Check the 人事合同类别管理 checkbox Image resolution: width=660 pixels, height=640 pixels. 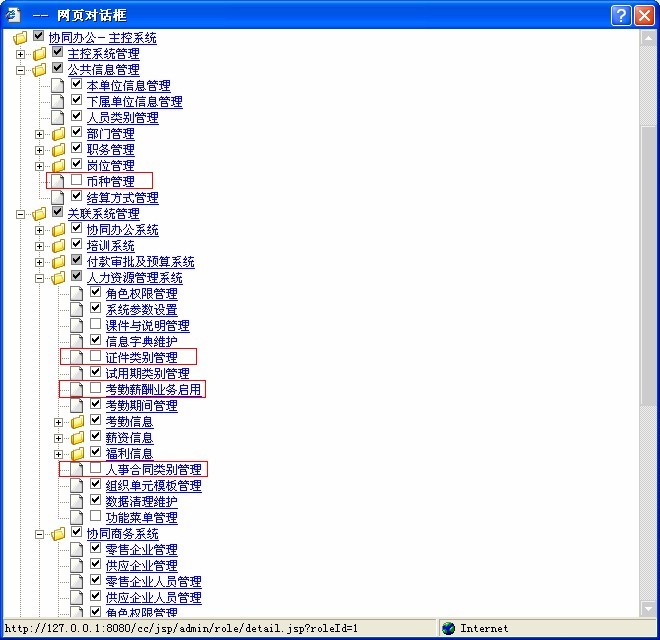tap(96, 468)
